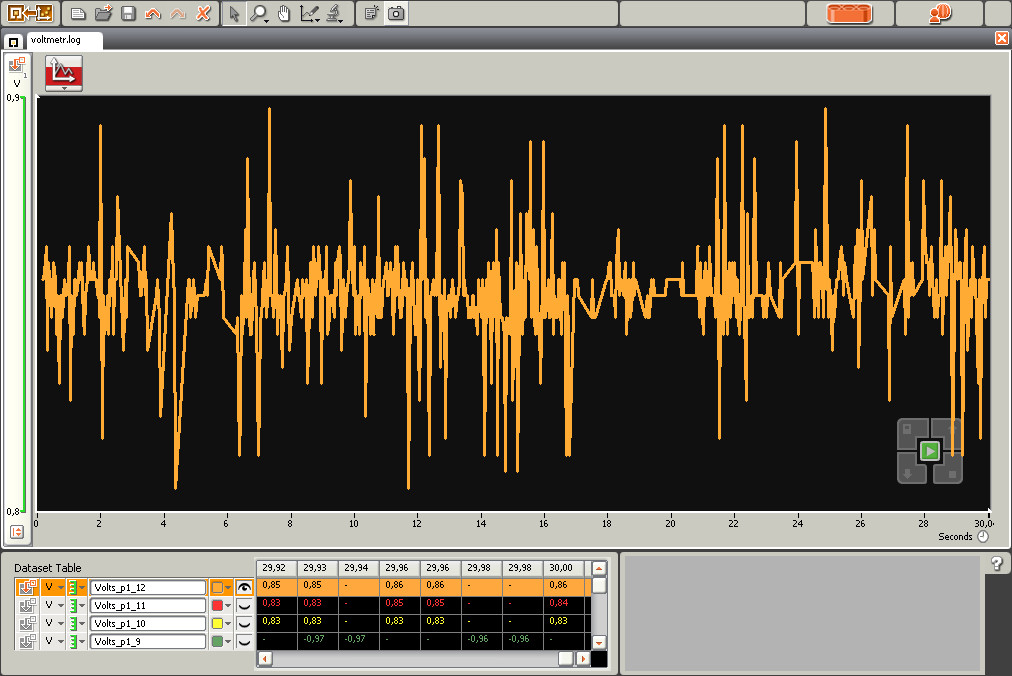Open the zoom magnifier tool
This screenshot has height=676, width=1012.
click(259, 13)
